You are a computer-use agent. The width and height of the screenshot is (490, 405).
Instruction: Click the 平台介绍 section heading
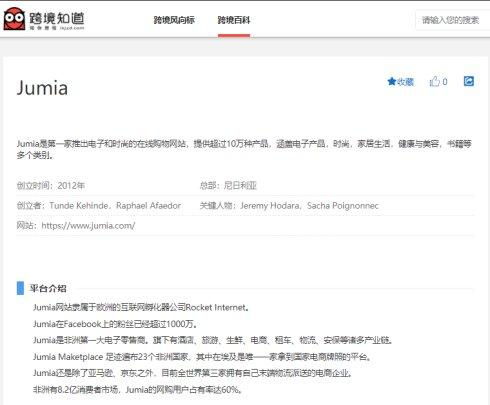click(x=48, y=288)
